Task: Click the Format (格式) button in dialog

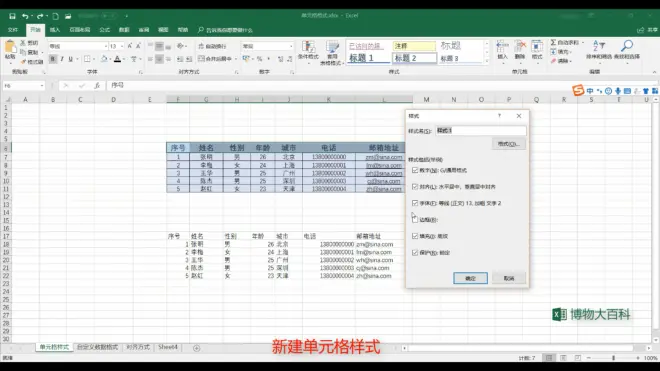Action: click(508, 144)
